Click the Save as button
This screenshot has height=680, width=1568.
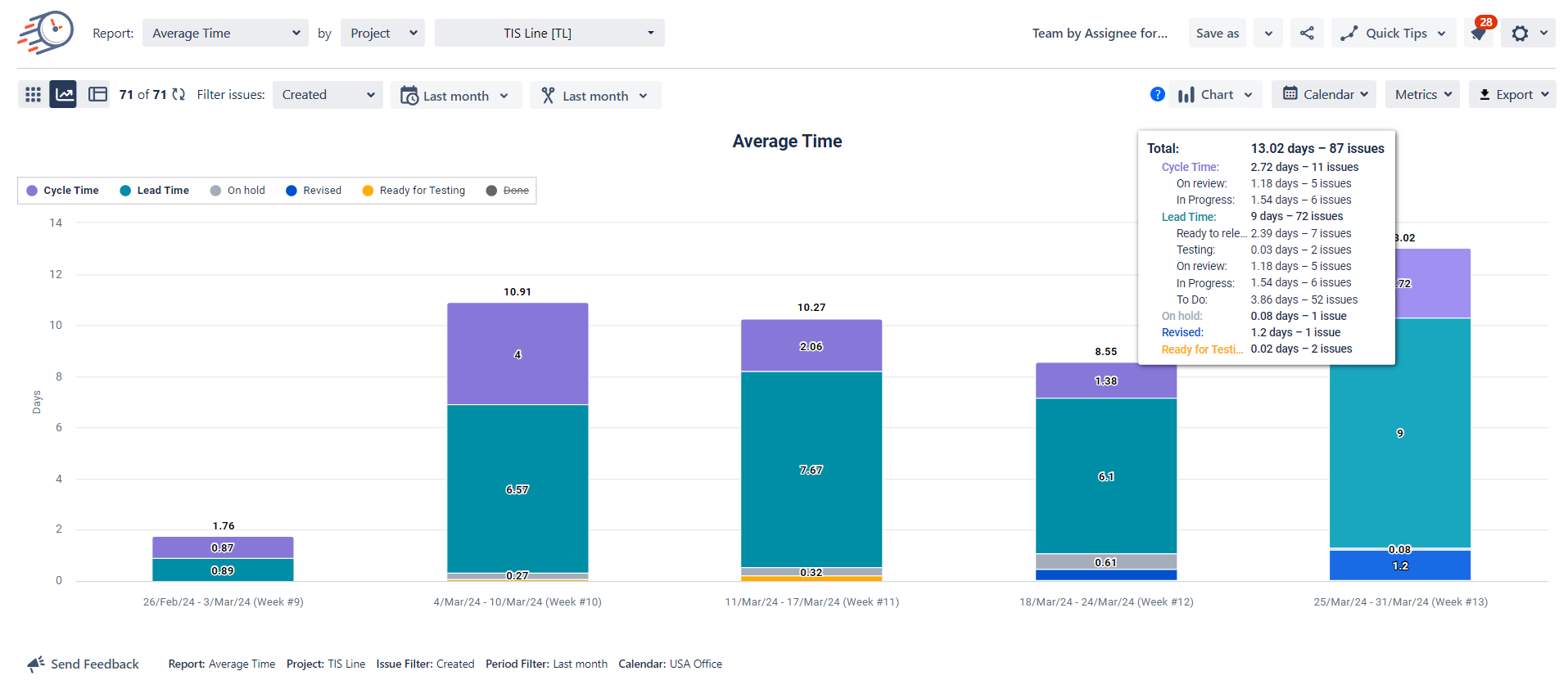tap(1217, 34)
